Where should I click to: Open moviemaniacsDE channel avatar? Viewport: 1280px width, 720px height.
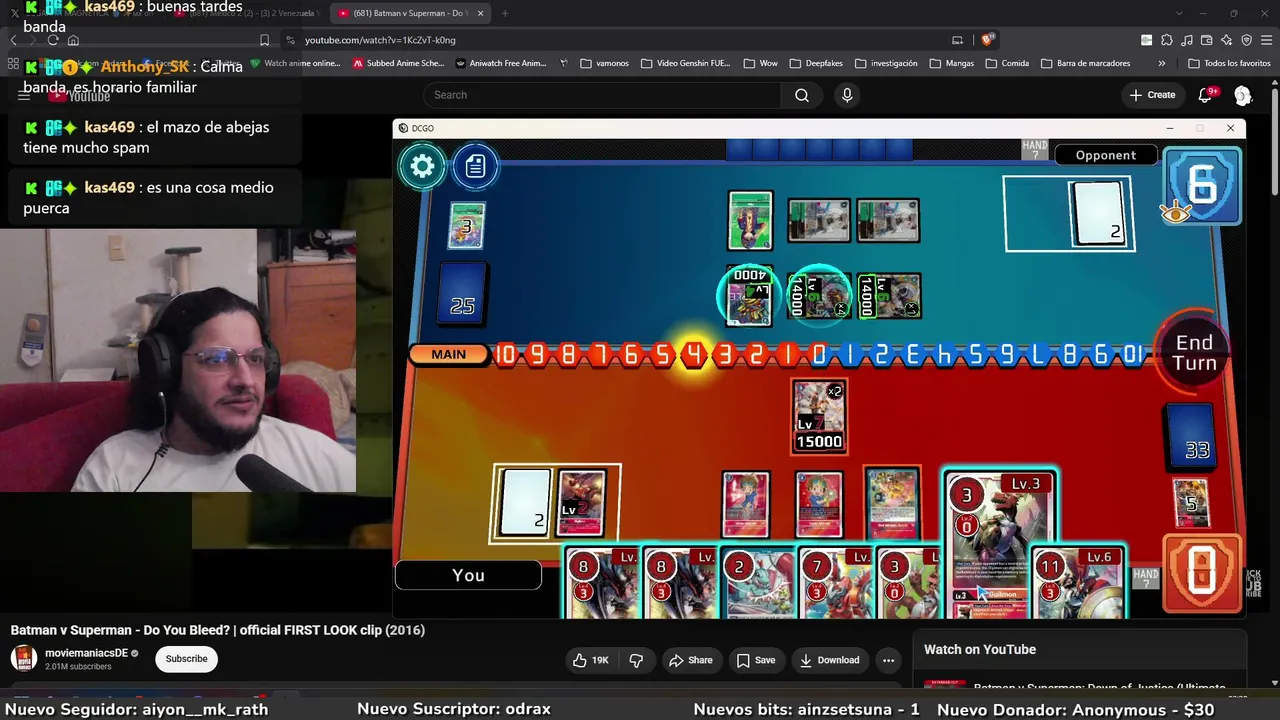24,659
